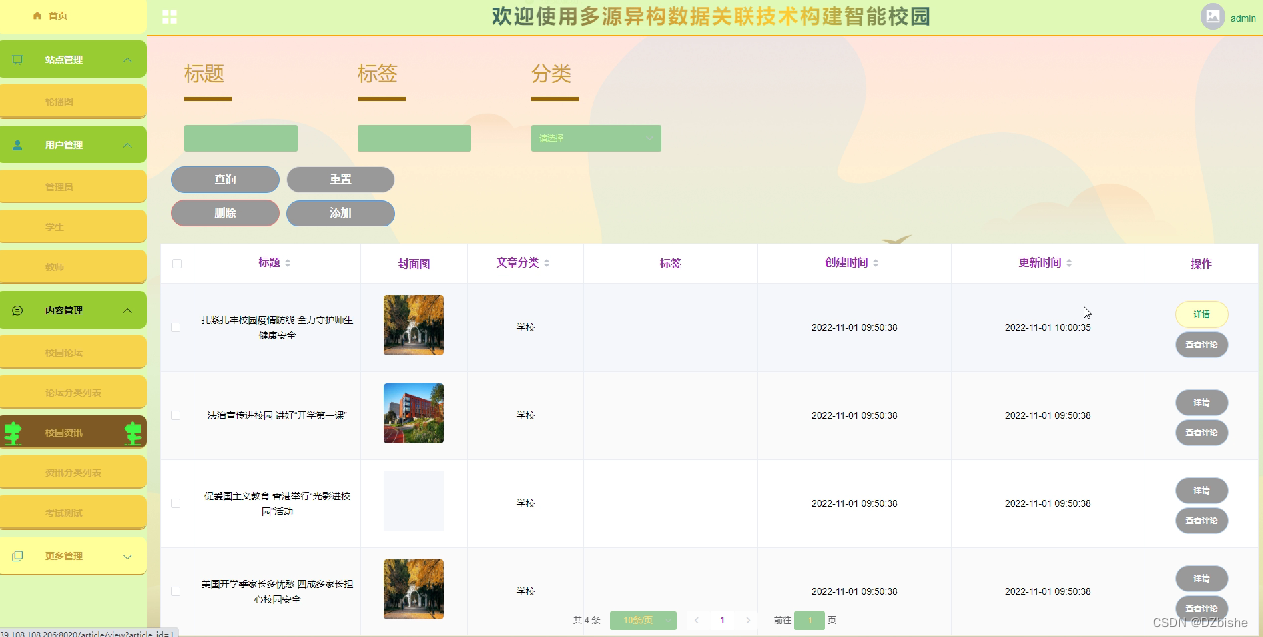Click 查看评论 for the first article row

[x=1201, y=344]
